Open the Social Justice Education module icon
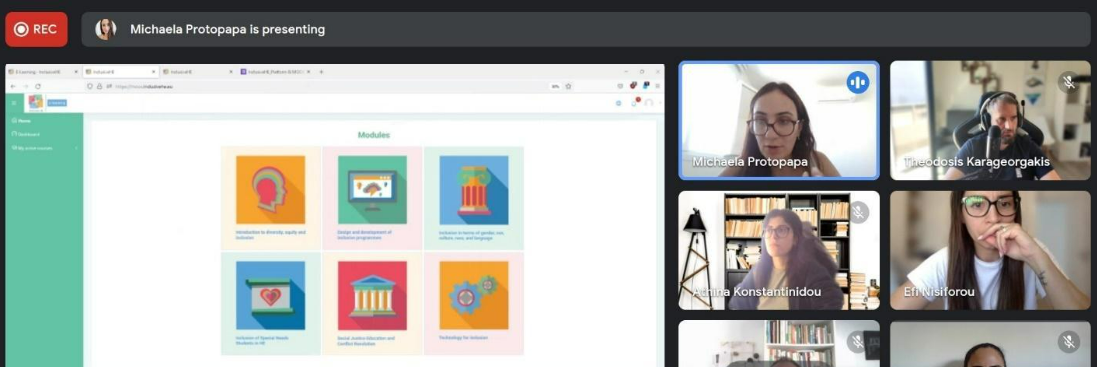 pyautogui.click(x=372, y=295)
